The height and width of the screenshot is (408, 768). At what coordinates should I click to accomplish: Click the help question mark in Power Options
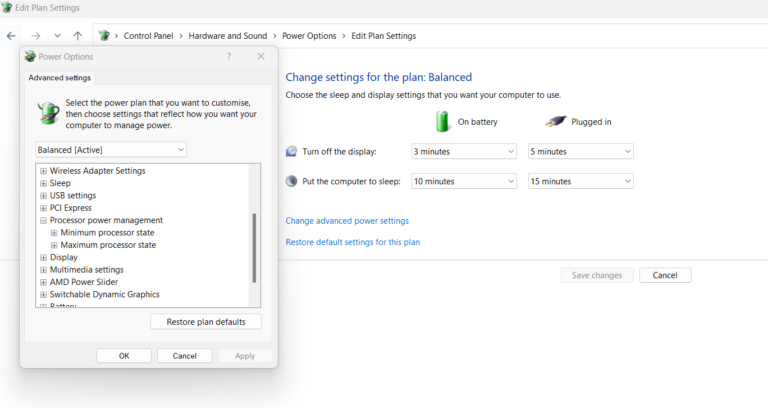point(228,57)
